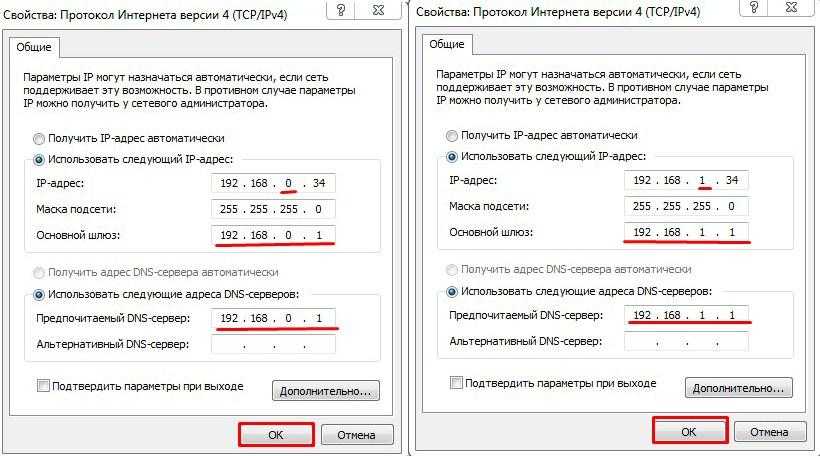The height and width of the screenshot is (456, 820).
Task: Click IP-адрес field 192.168.1.34
Action: coord(687,180)
